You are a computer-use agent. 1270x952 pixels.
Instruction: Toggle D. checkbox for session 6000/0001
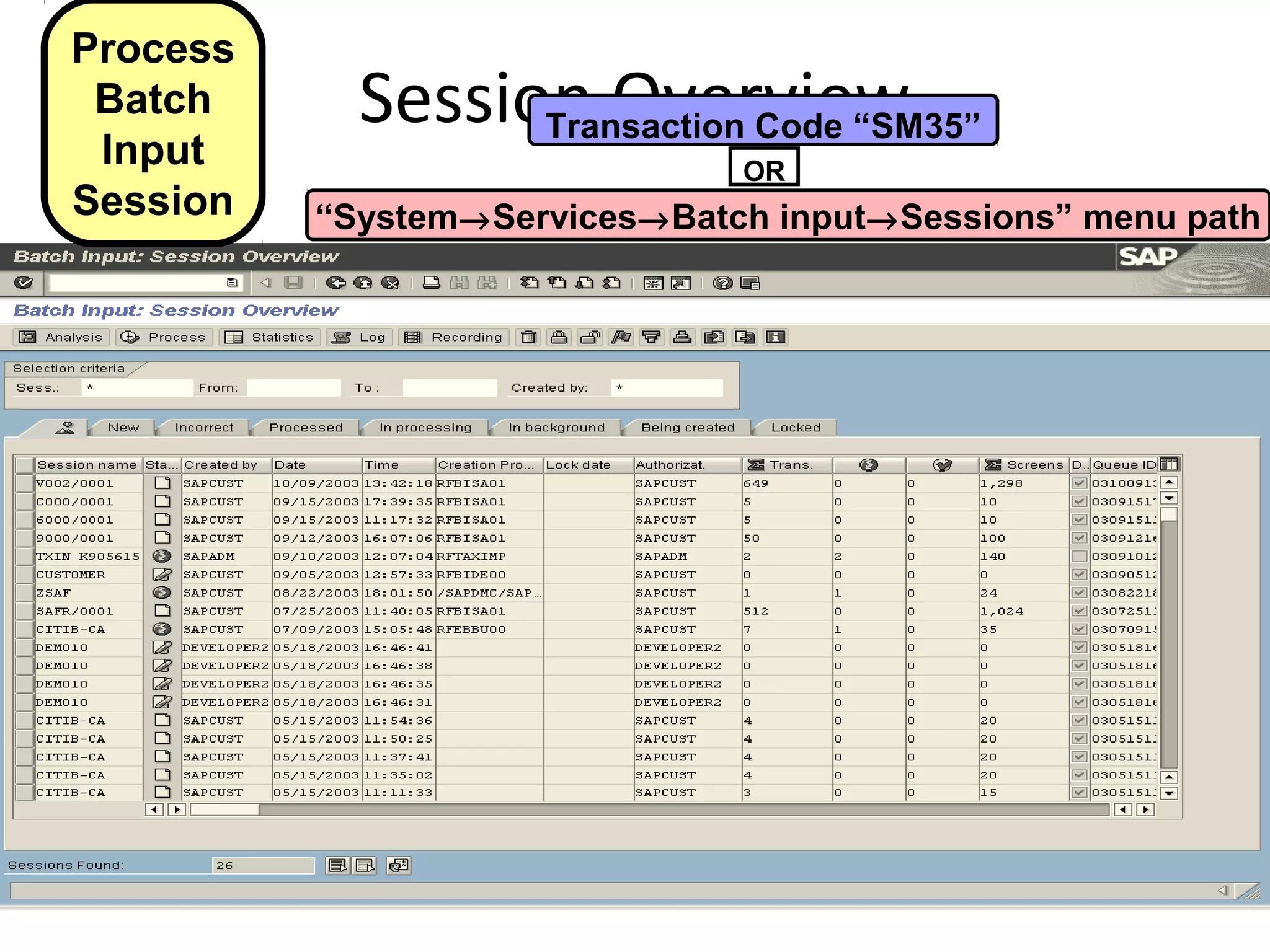point(1080,519)
